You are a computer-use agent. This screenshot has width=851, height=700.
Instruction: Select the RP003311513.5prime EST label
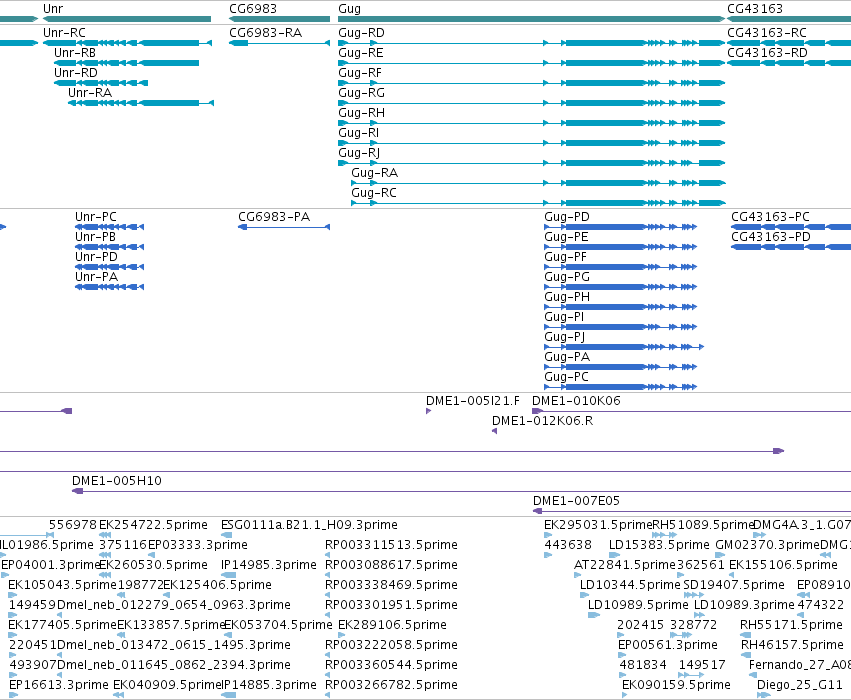click(x=391, y=545)
